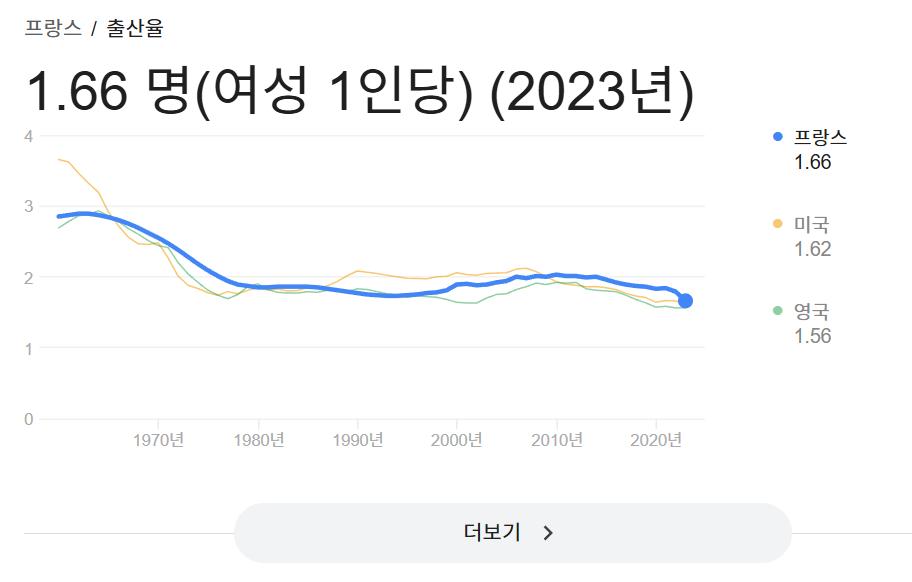Click the 1970년 axis label

pyautogui.click(x=159, y=440)
